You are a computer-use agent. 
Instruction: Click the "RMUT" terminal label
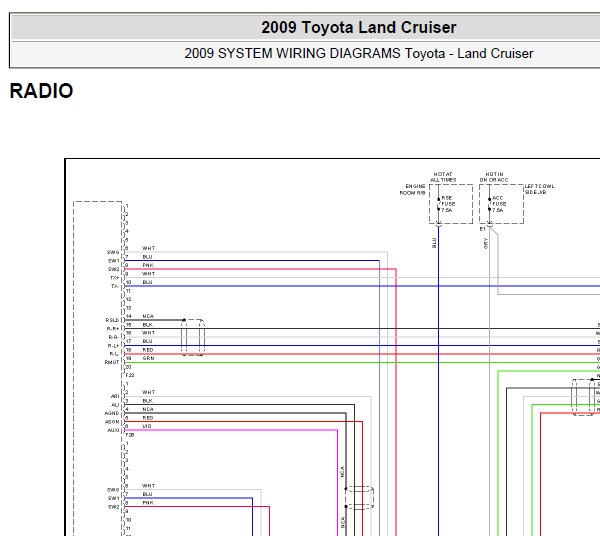[x=112, y=362]
